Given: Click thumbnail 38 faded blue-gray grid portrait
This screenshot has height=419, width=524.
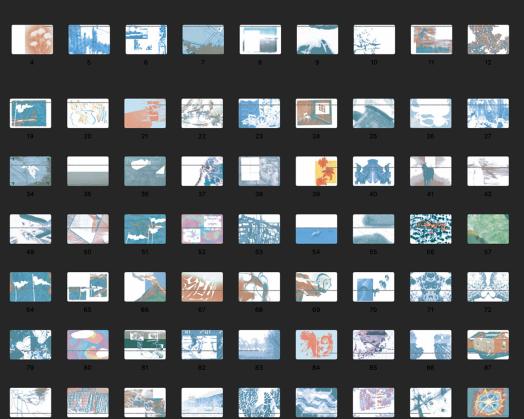Looking at the screenshot, I should (259, 171).
